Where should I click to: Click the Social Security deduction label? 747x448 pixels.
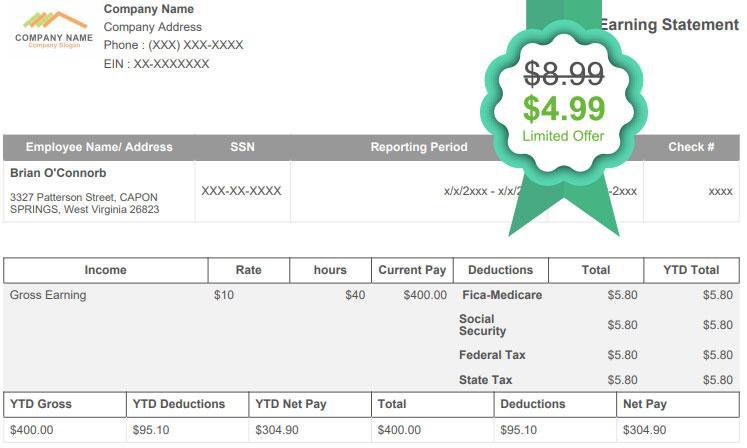click(482, 325)
